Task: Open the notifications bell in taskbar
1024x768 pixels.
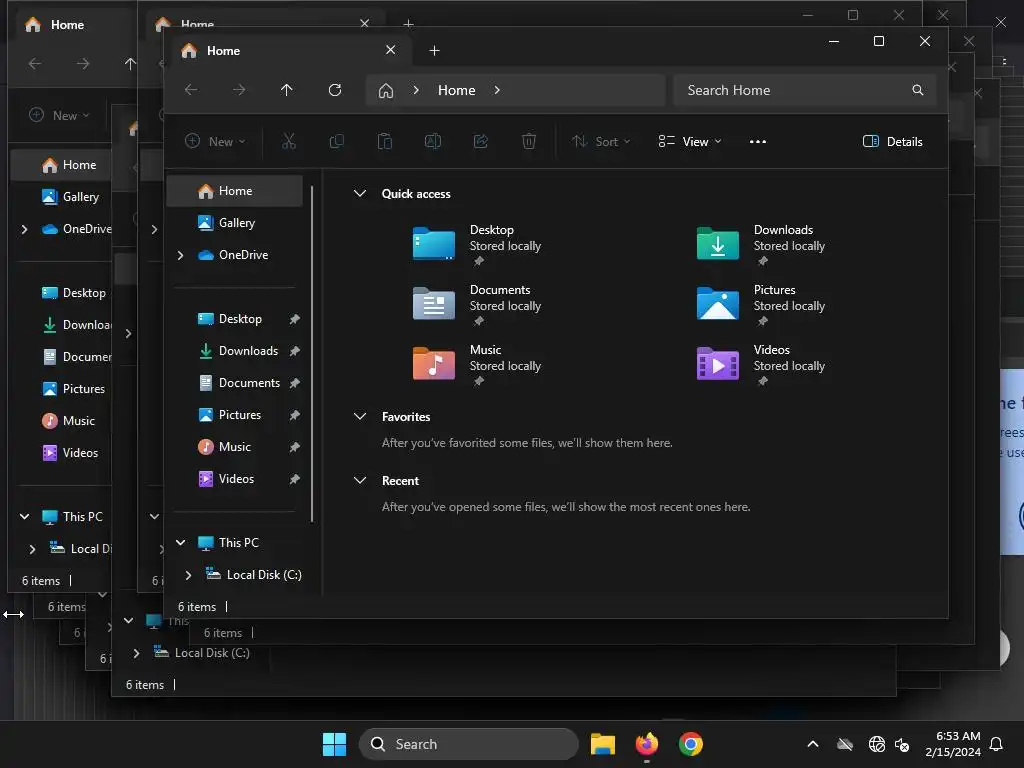Action: (x=997, y=744)
